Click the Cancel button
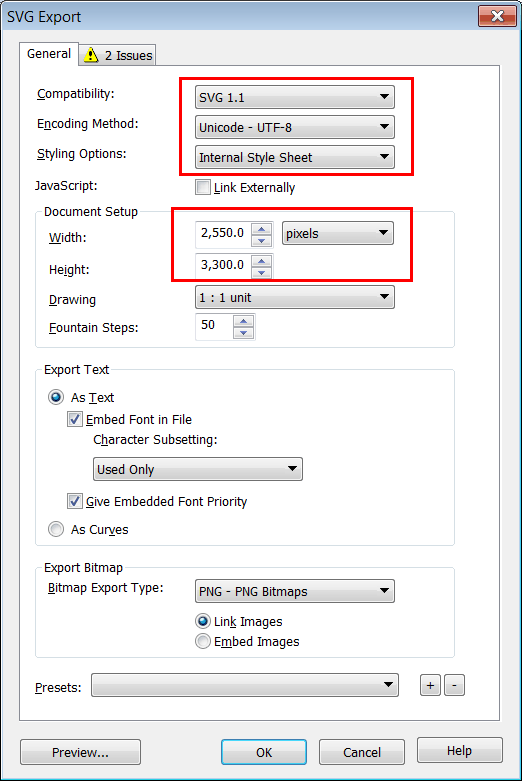The height and width of the screenshot is (781, 522). [362, 752]
